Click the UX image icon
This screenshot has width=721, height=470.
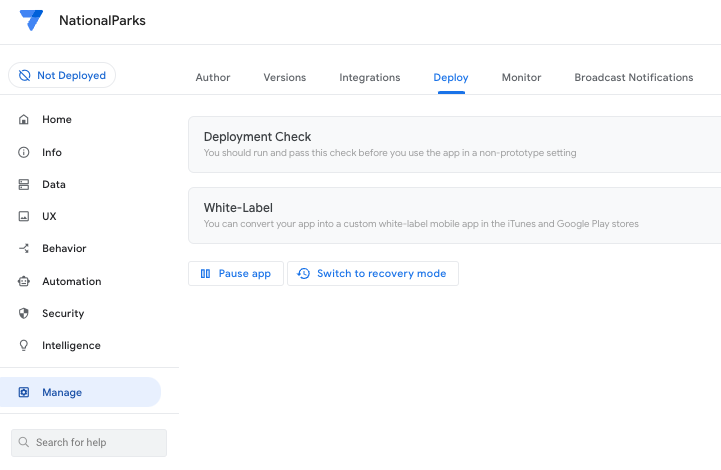click(x=23, y=216)
